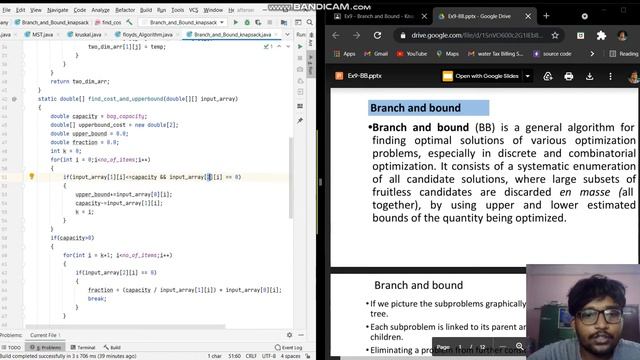The image size is (640, 360).
Task: Open the Build tool window
Action: [112, 347]
